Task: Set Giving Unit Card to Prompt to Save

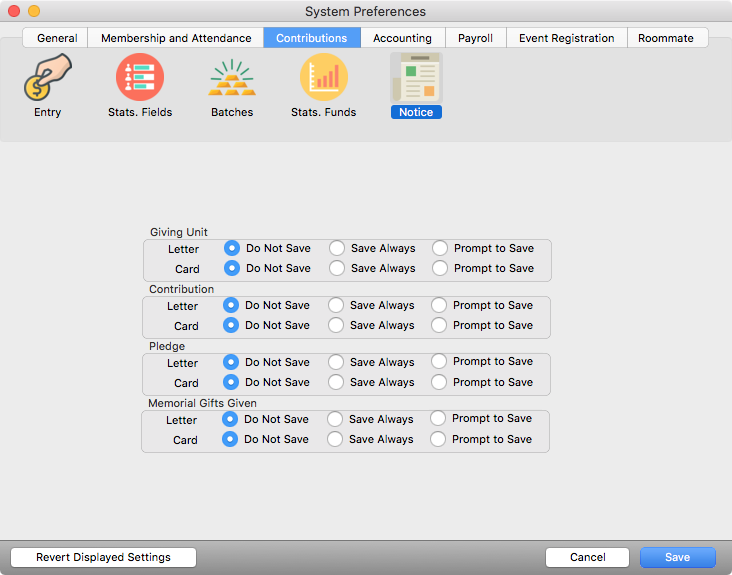Action: click(x=440, y=268)
